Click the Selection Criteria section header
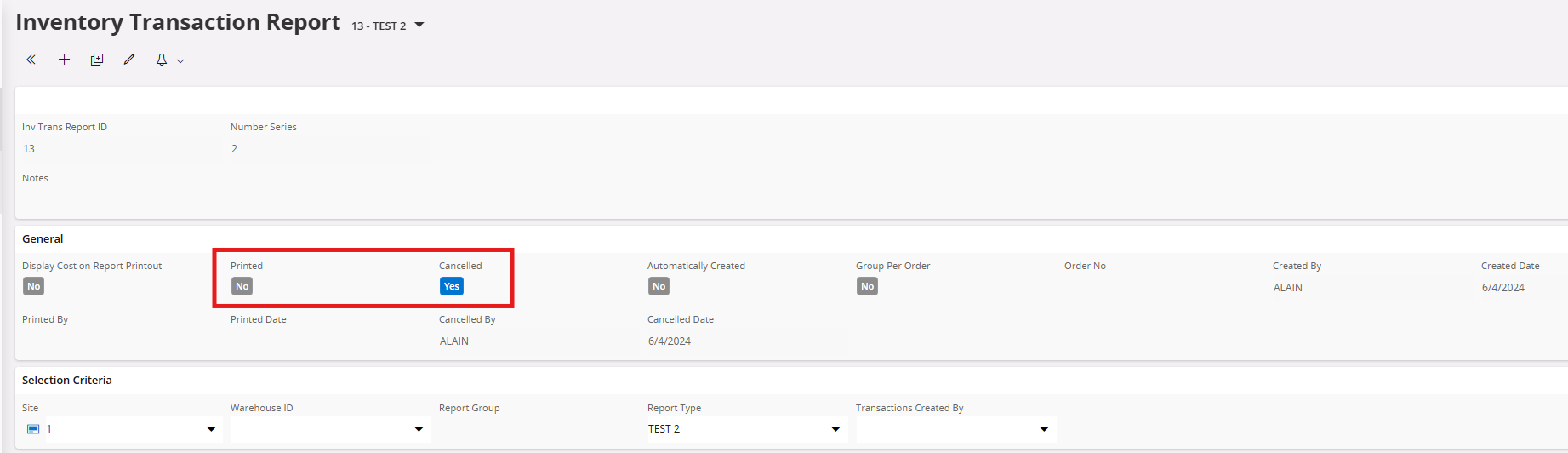This screenshot has width=1568, height=453. coord(67,380)
